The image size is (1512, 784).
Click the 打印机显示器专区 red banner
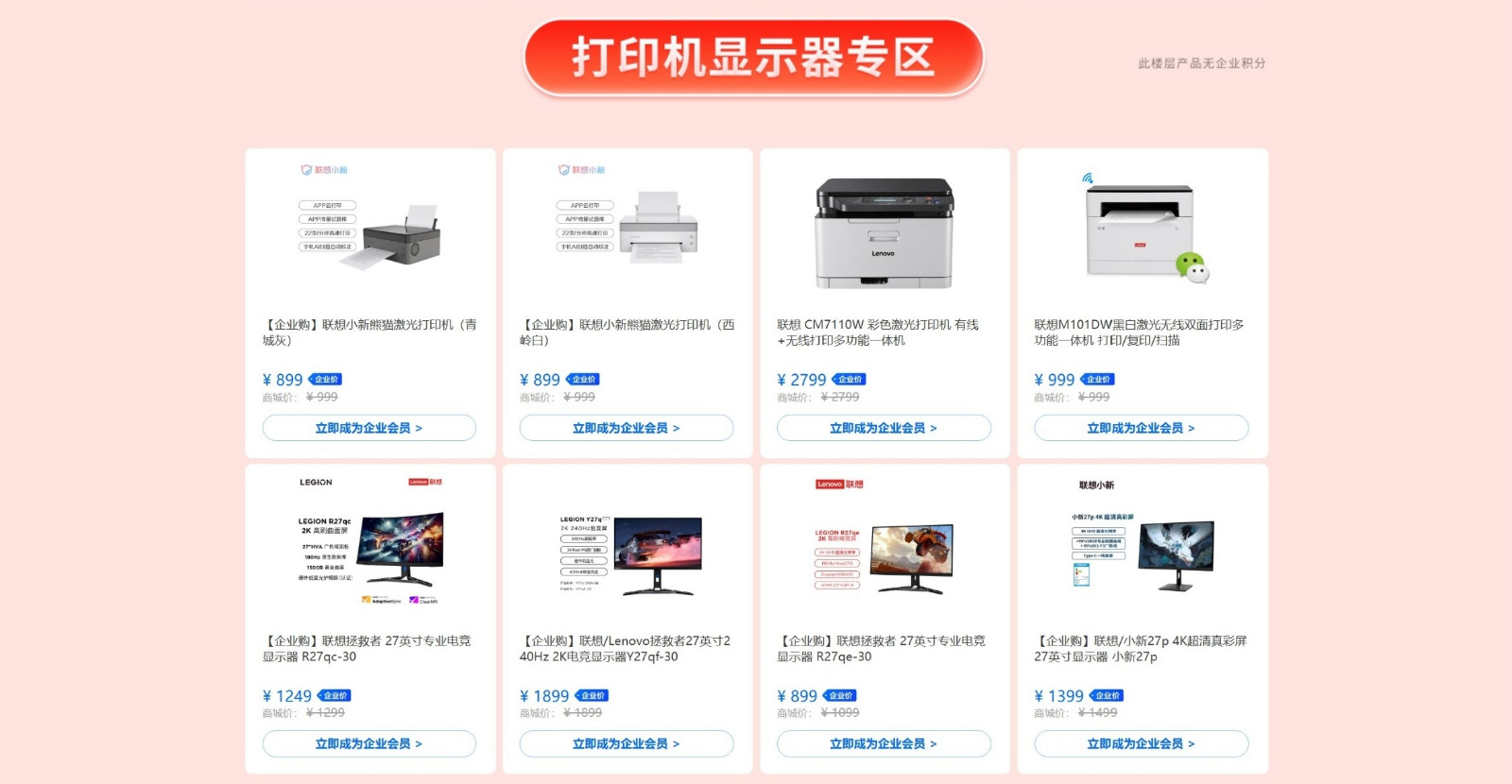pos(753,58)
